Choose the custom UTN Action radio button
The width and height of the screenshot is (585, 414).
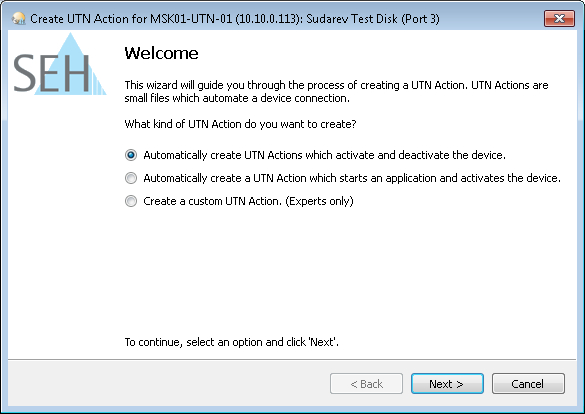pos(131,201)
